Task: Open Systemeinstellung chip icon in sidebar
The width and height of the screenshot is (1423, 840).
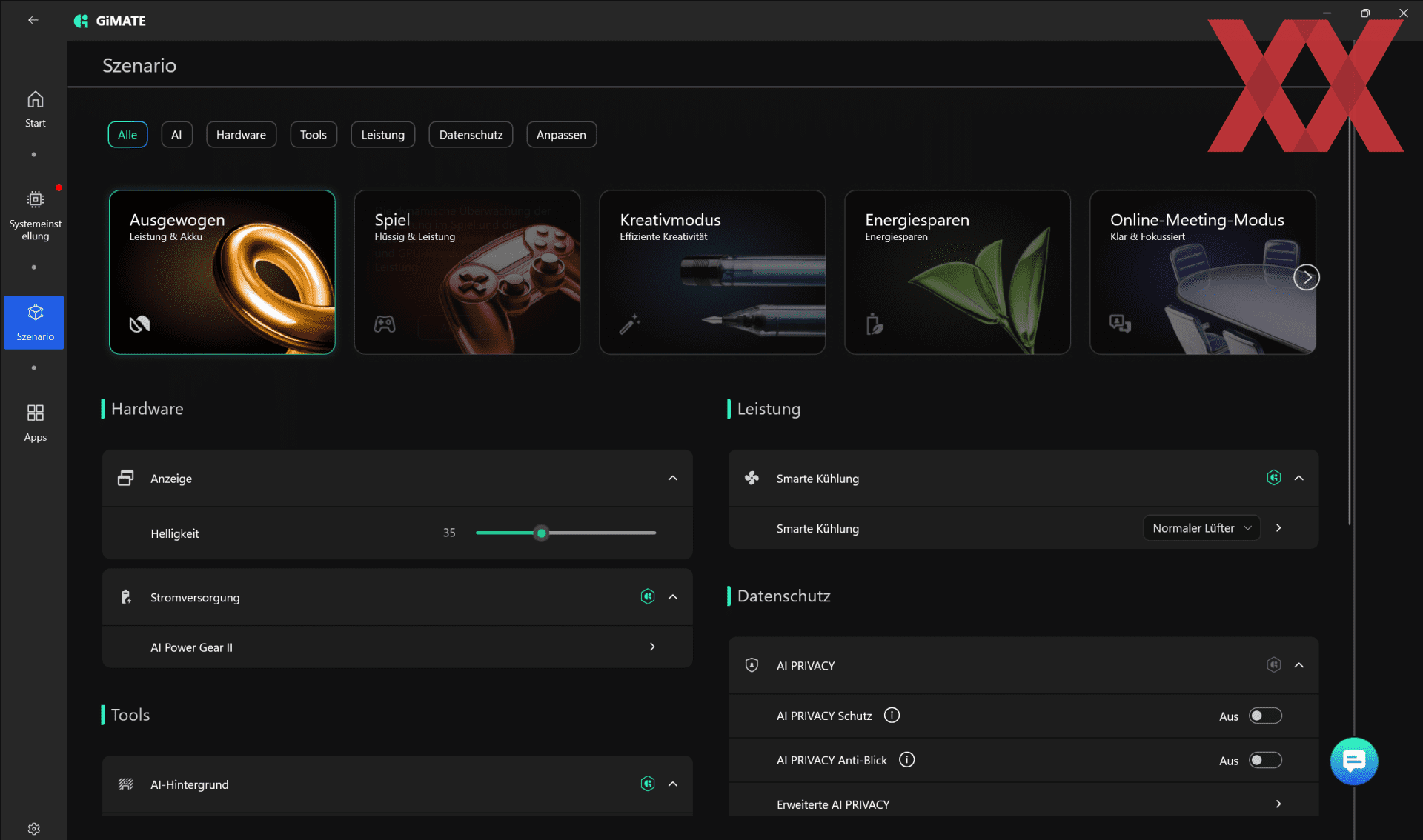Action: click(35, 200)
